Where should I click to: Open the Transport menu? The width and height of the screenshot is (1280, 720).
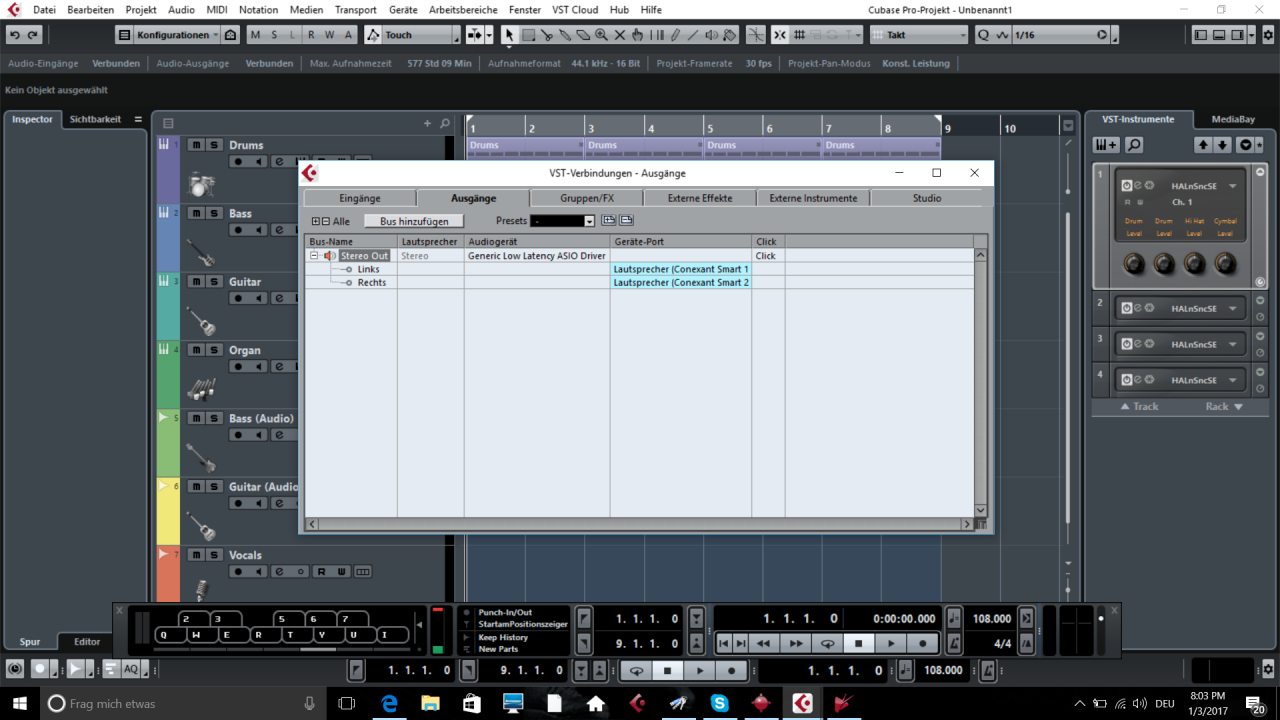pyautogui.click(x=356, y=10)
